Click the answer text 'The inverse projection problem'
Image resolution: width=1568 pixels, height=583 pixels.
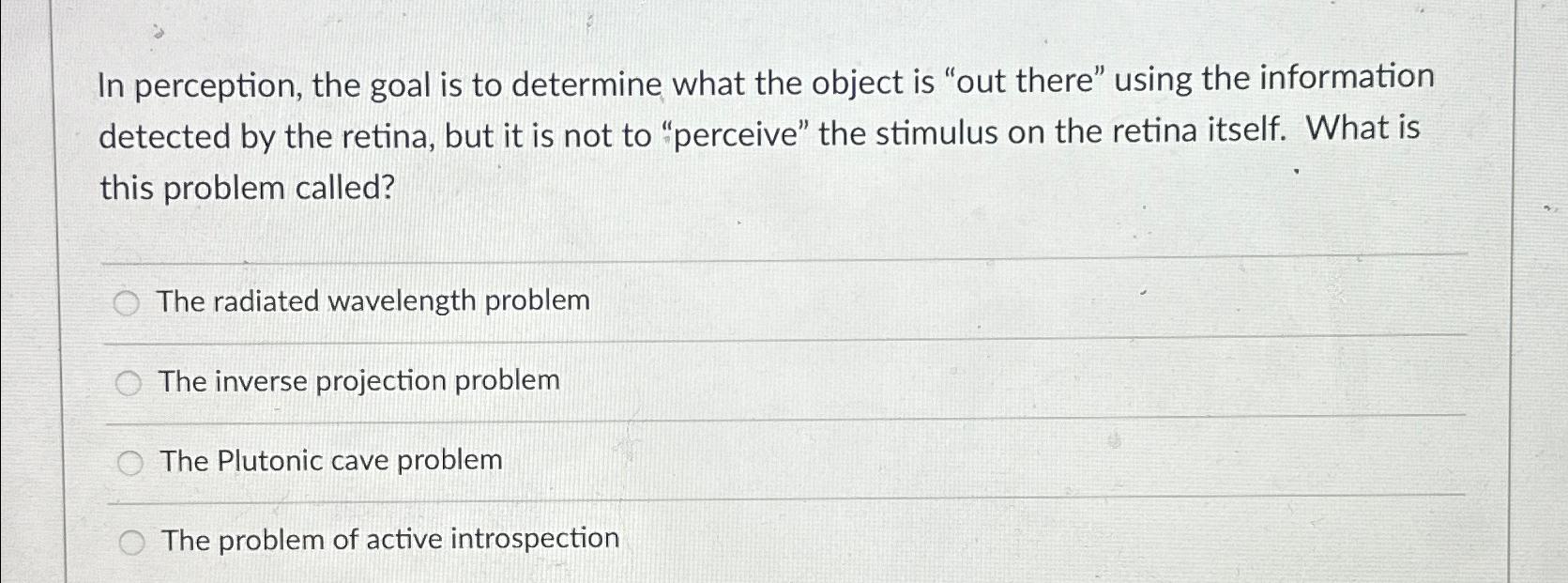tap(358, 381)
